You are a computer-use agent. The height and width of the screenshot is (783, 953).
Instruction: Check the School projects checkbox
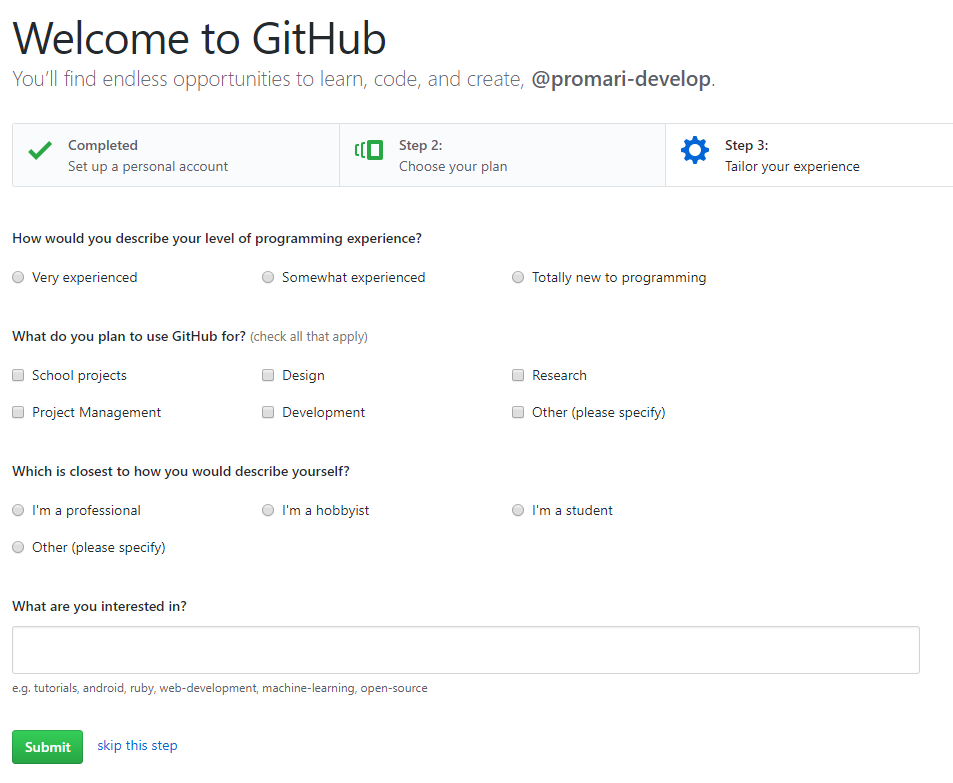[18, 375]
